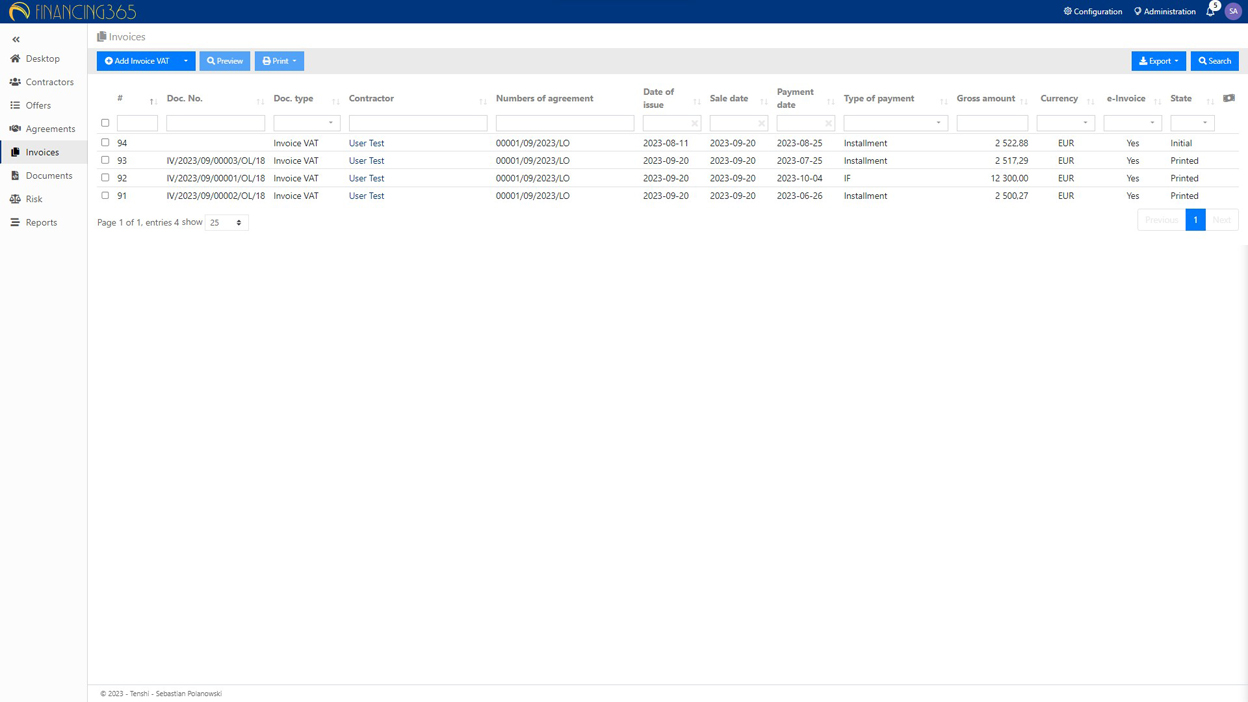Click the notification bell icon
The height and width of the screenshot is (702, 1248).
tap(1210, 12)
